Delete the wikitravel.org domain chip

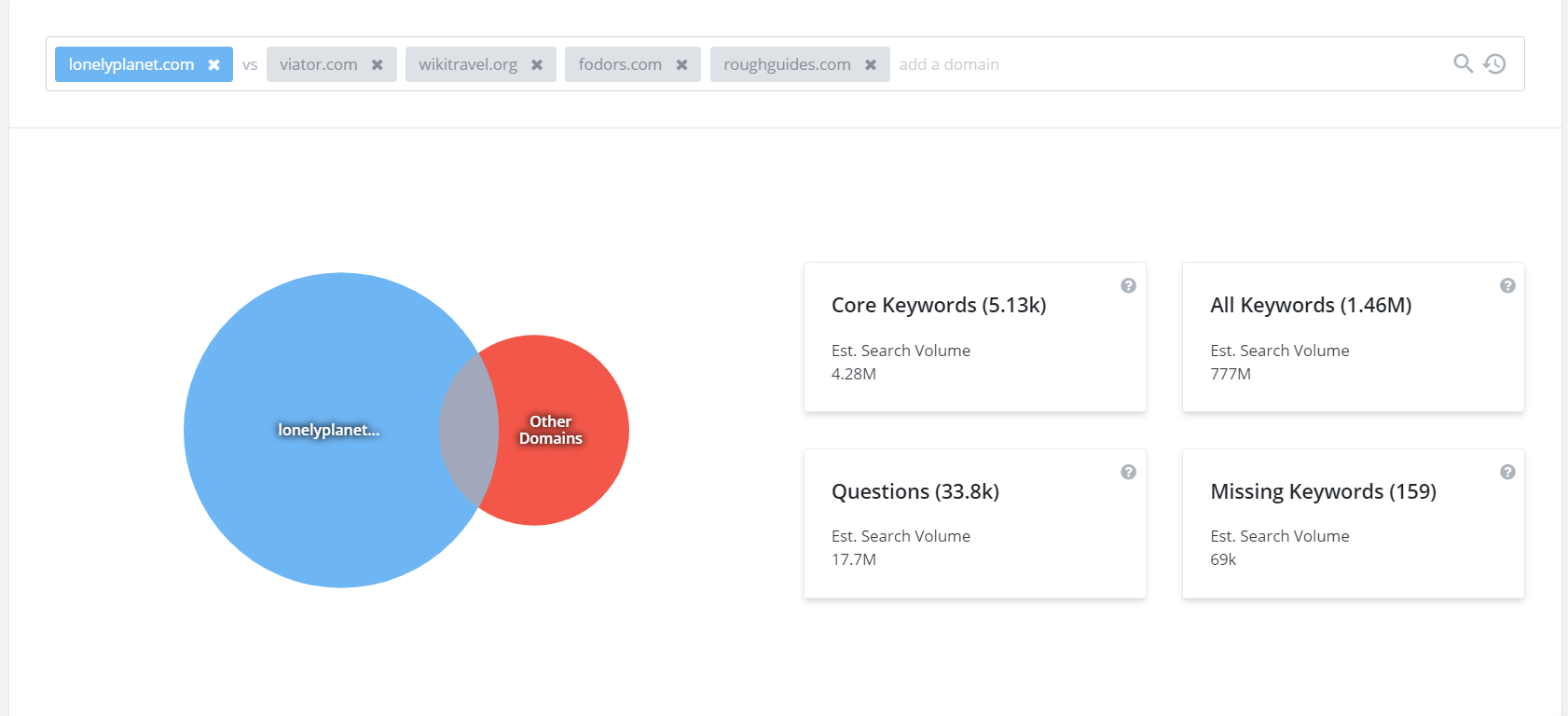point(537,64)
